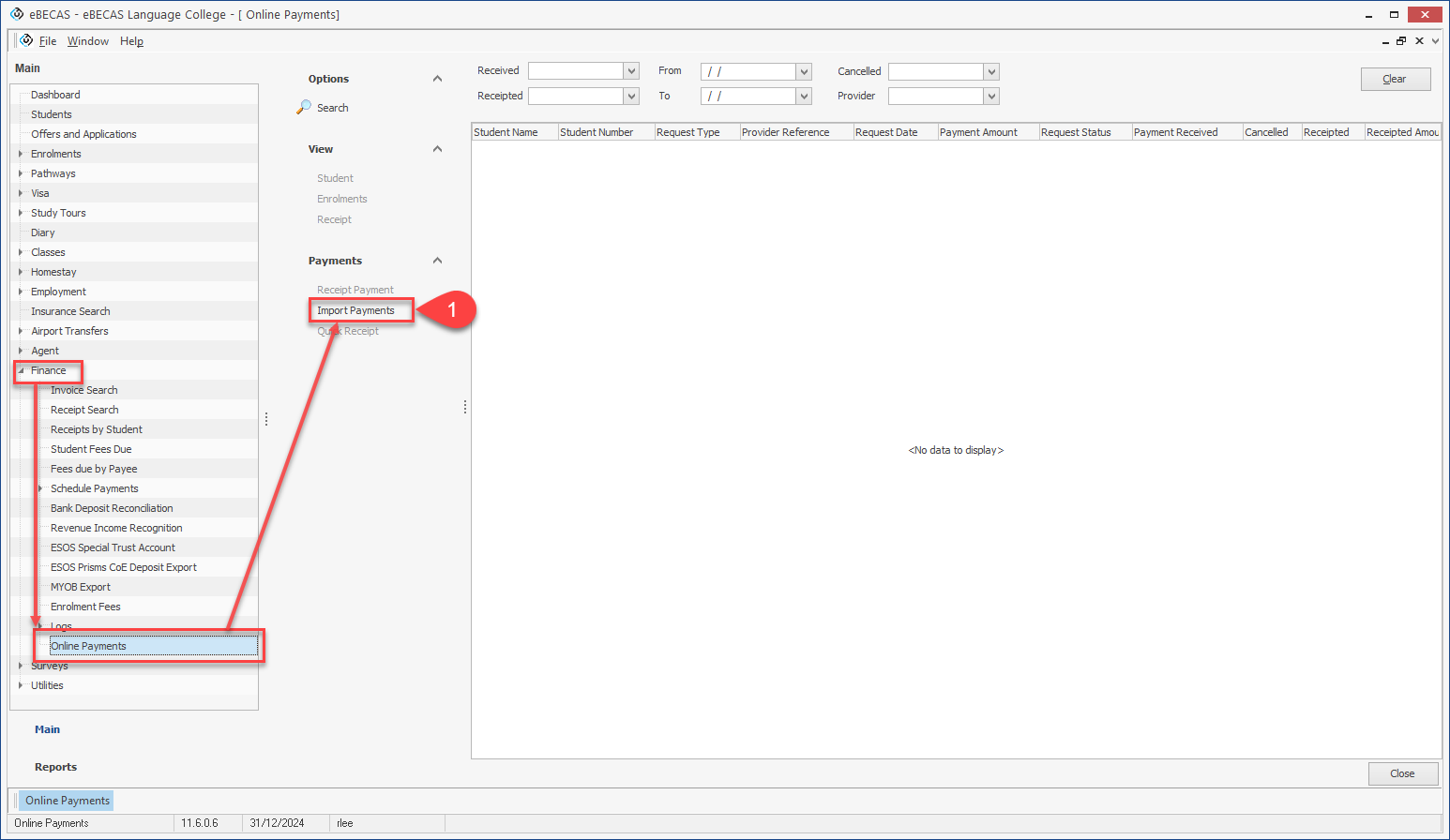Open the Help menu
1450x840 pixels.
click(x=131, y=41)
